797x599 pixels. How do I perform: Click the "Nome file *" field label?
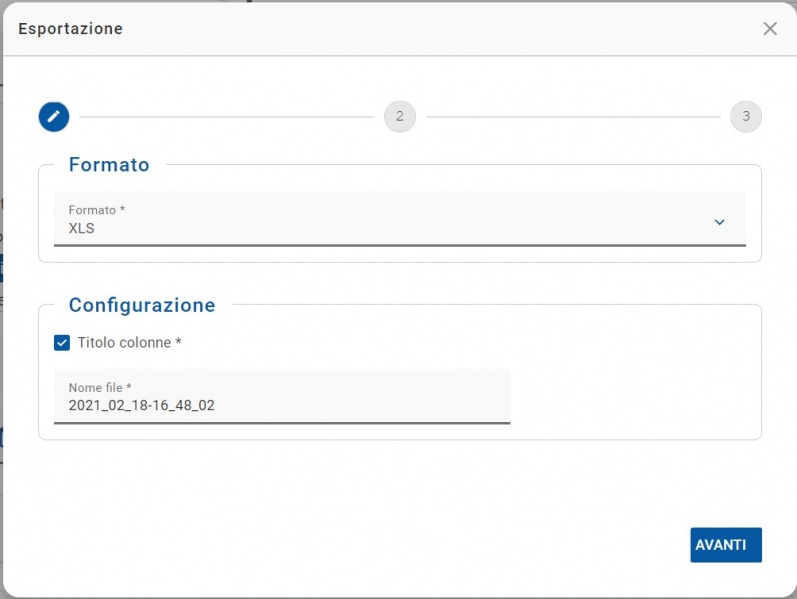pyautogui.click(x=100, y=387)
